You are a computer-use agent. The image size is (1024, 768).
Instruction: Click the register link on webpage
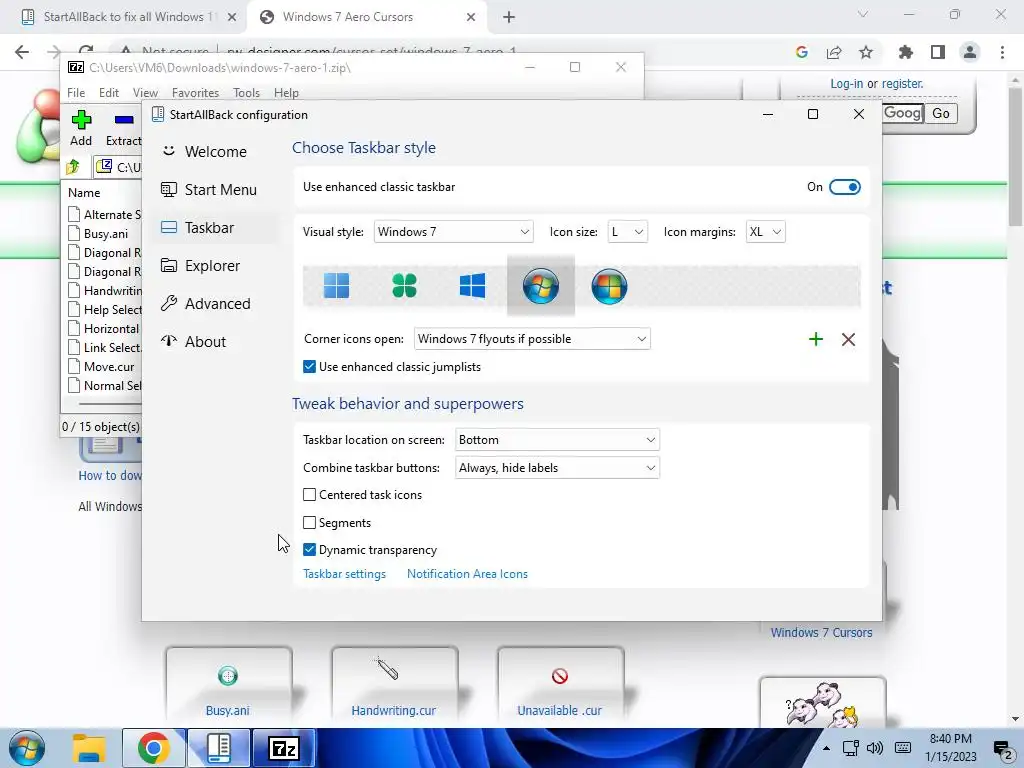click(x=903, y=84)
